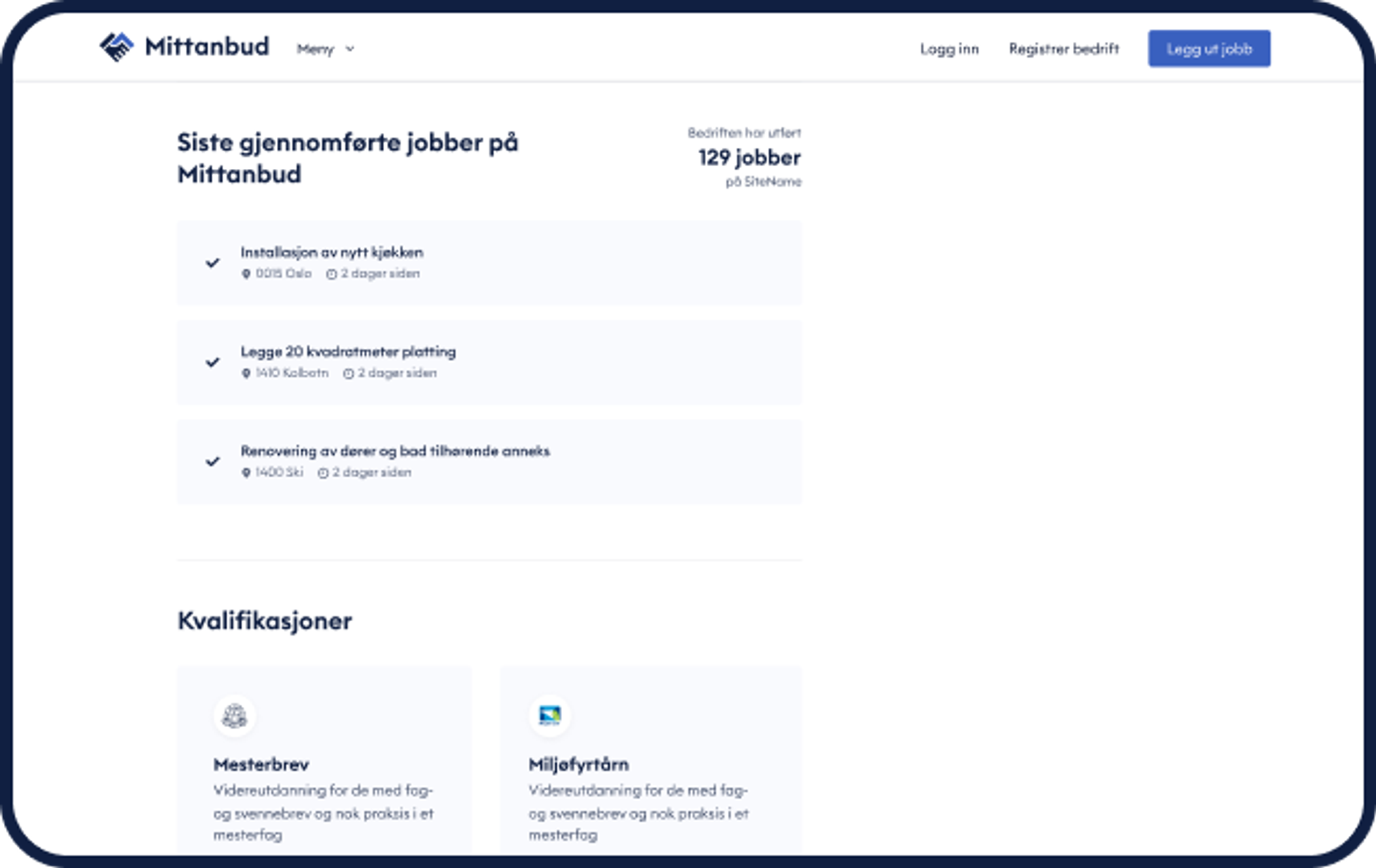Open the Miljøfyrtårn qualification card title
Viewport: 1376px width, 868px height.
[x=578, y=765]
